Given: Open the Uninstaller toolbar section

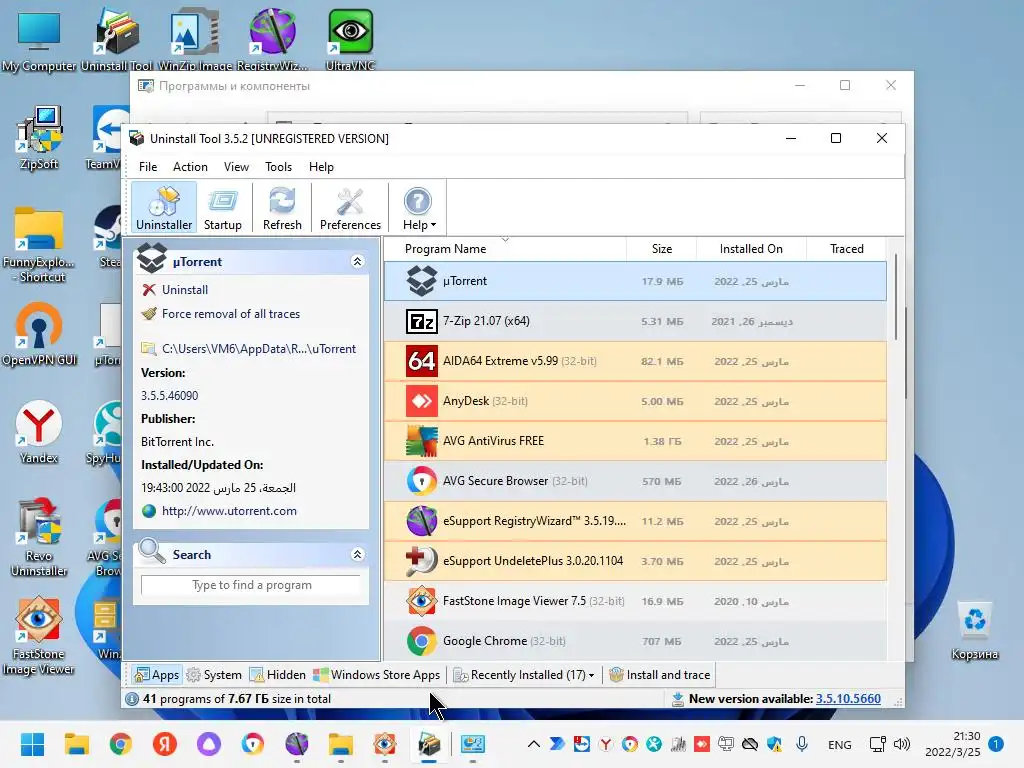Looking at the screenshot, I should (x=164, y=208).
